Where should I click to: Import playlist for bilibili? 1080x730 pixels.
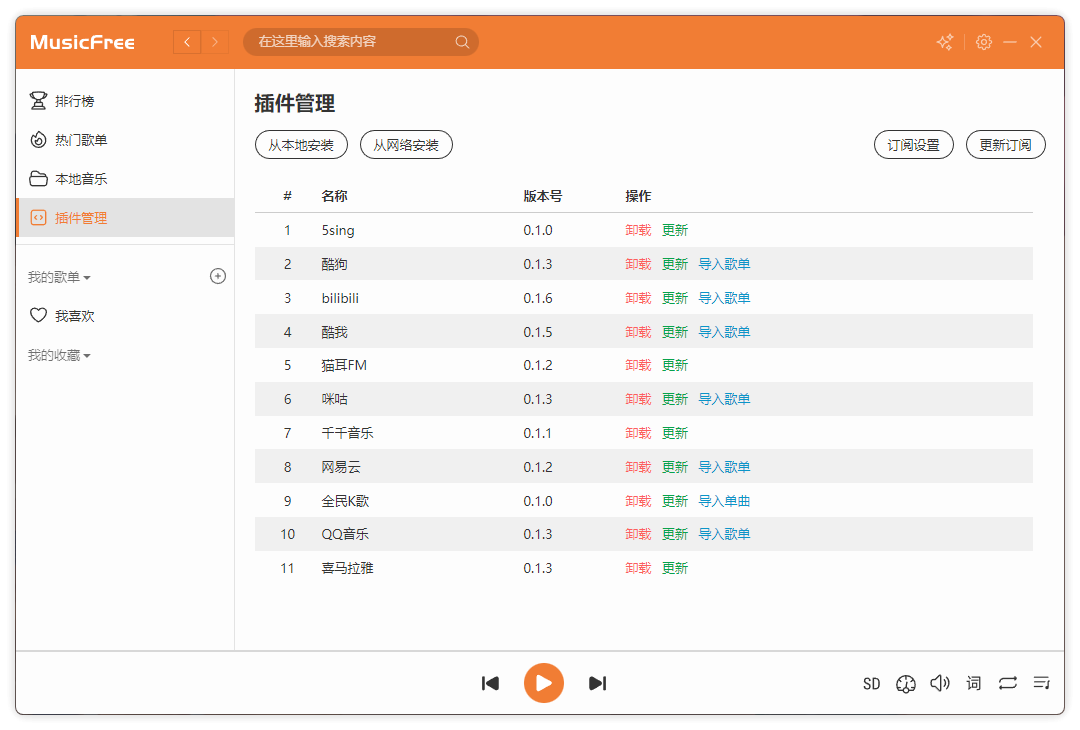tap(724, 298)
